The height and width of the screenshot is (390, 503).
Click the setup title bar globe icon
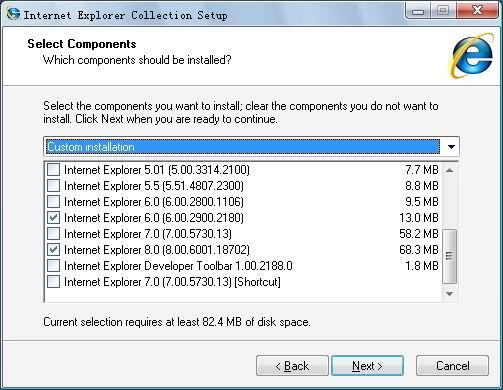click(13, 14)
